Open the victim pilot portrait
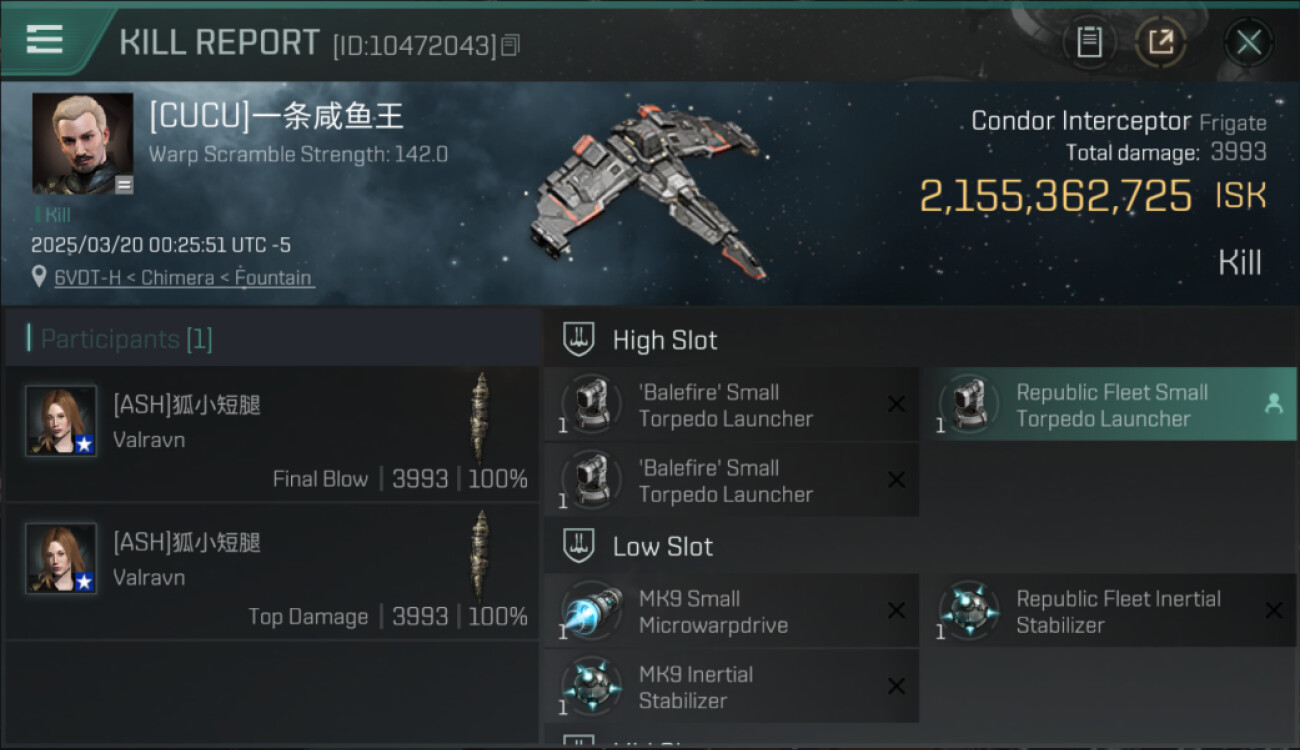The height and width of the screenshot is (750, 1300). pyautogui.click(x=83, y=144)
